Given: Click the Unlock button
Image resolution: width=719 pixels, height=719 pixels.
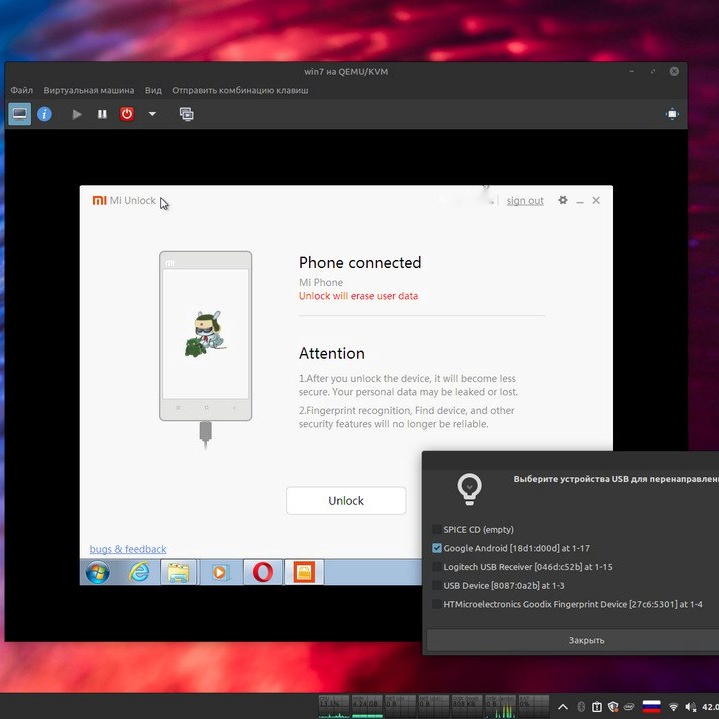Looking at the screenshot, I should coord(346,500).
